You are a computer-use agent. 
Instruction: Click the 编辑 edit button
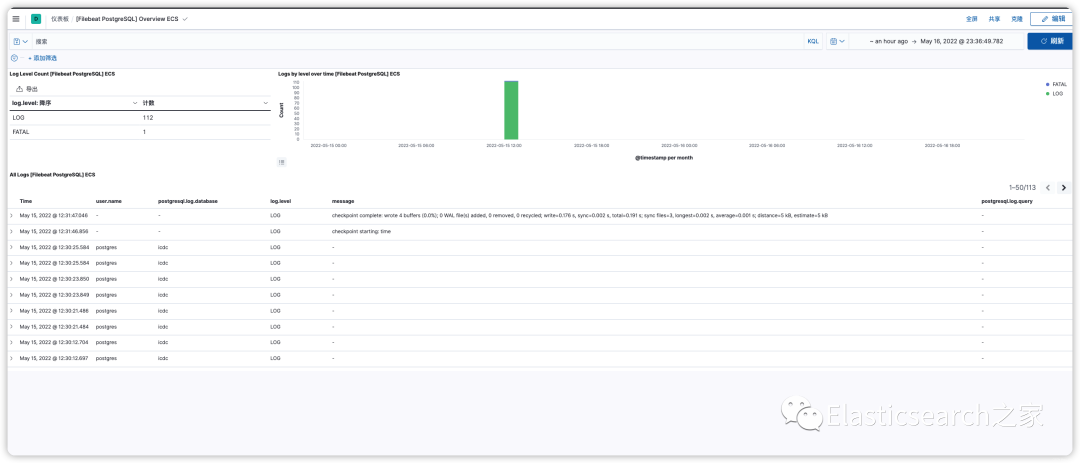click(1053, 19)
